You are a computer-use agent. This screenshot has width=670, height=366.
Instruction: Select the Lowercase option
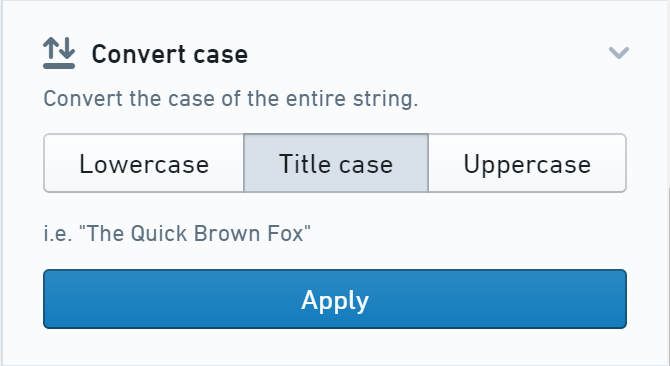coord(144,163)
